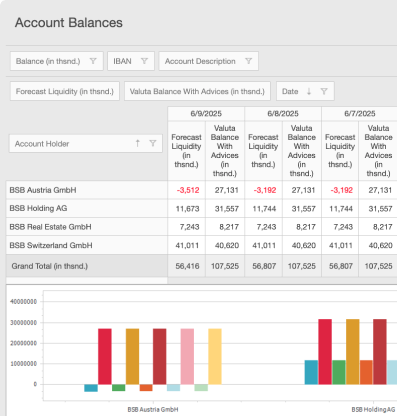This screenshot has width=397, height=416.
Task: Open filter icon on IBAN field
Action: coord(144,61)
